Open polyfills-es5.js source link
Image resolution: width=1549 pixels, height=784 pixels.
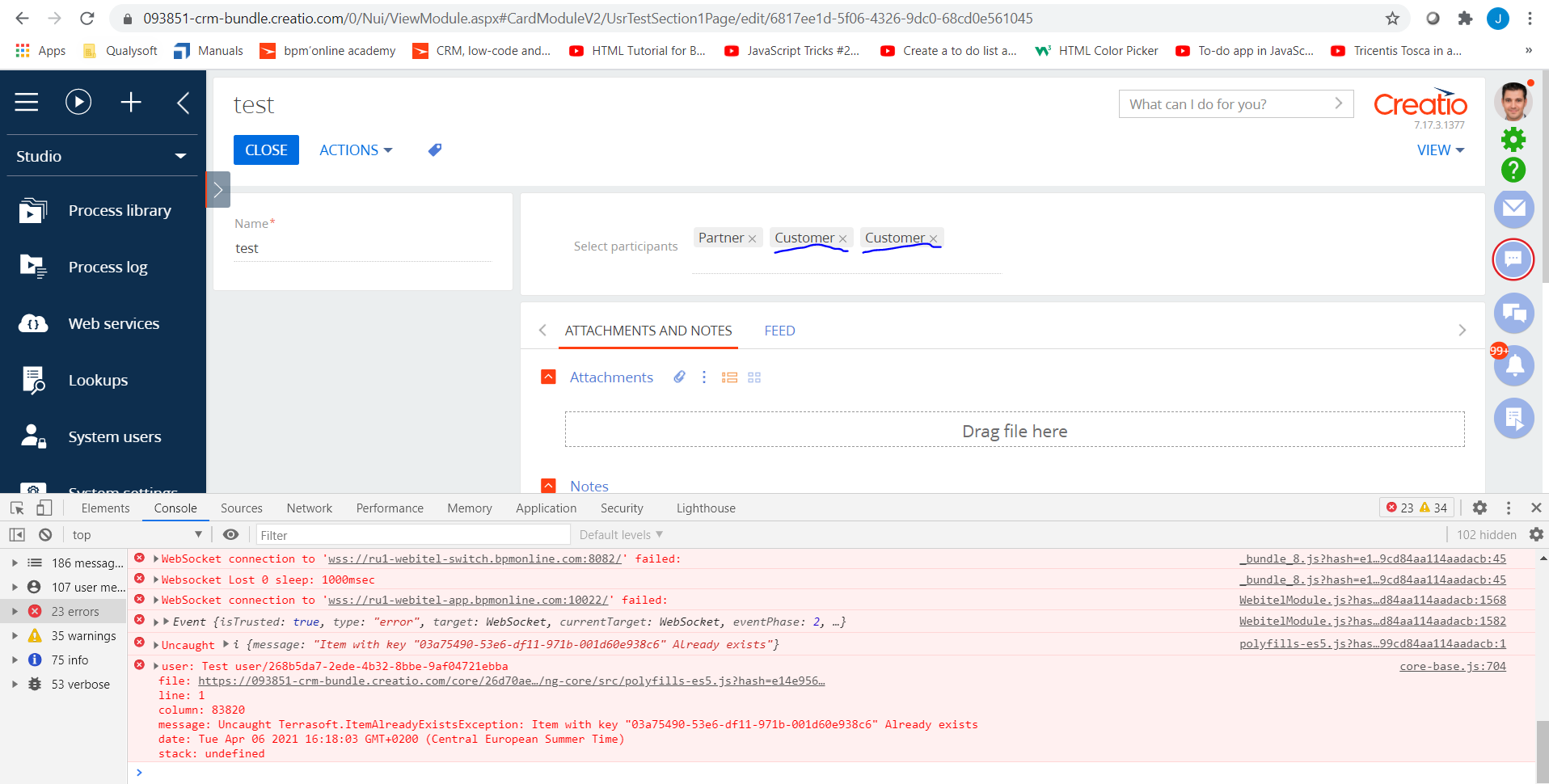[1372, 643]
